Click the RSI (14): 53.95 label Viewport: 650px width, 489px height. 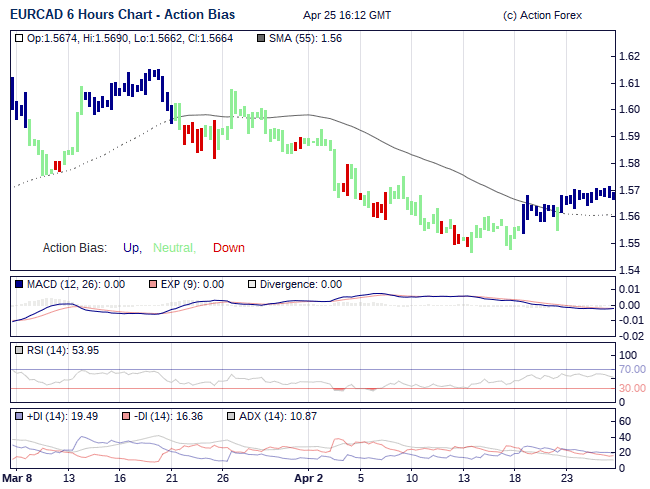pos(63,350)
